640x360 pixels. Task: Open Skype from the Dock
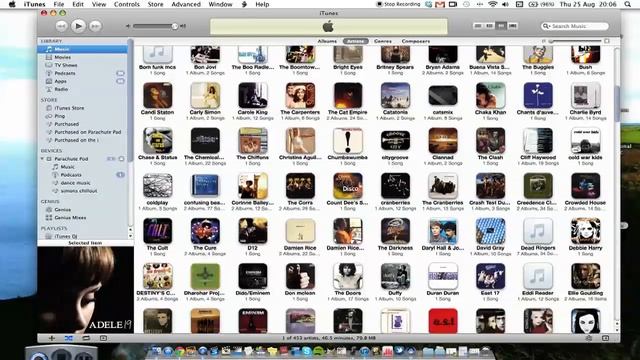(x=306, y=351)
